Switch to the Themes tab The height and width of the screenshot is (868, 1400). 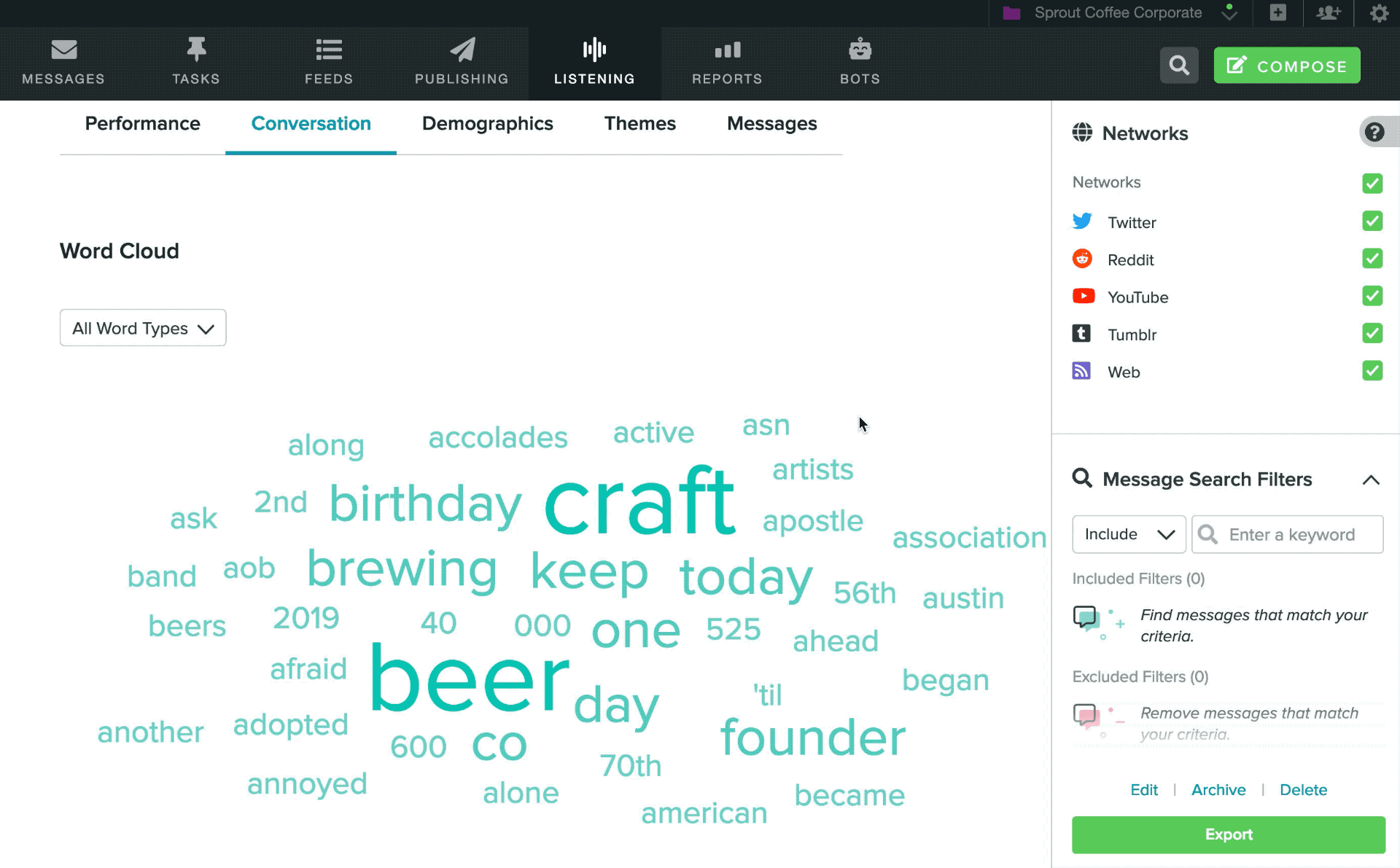(x=639, y=124)
